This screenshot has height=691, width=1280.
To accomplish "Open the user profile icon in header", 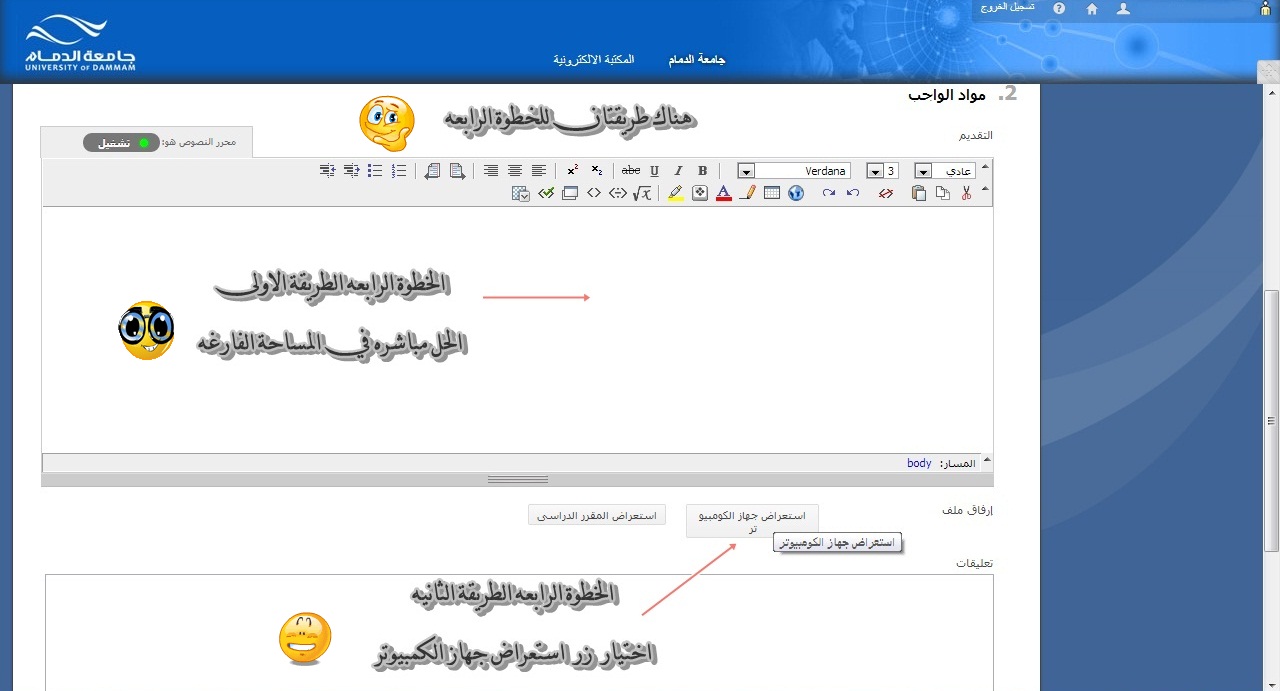I will [1123, 8].
